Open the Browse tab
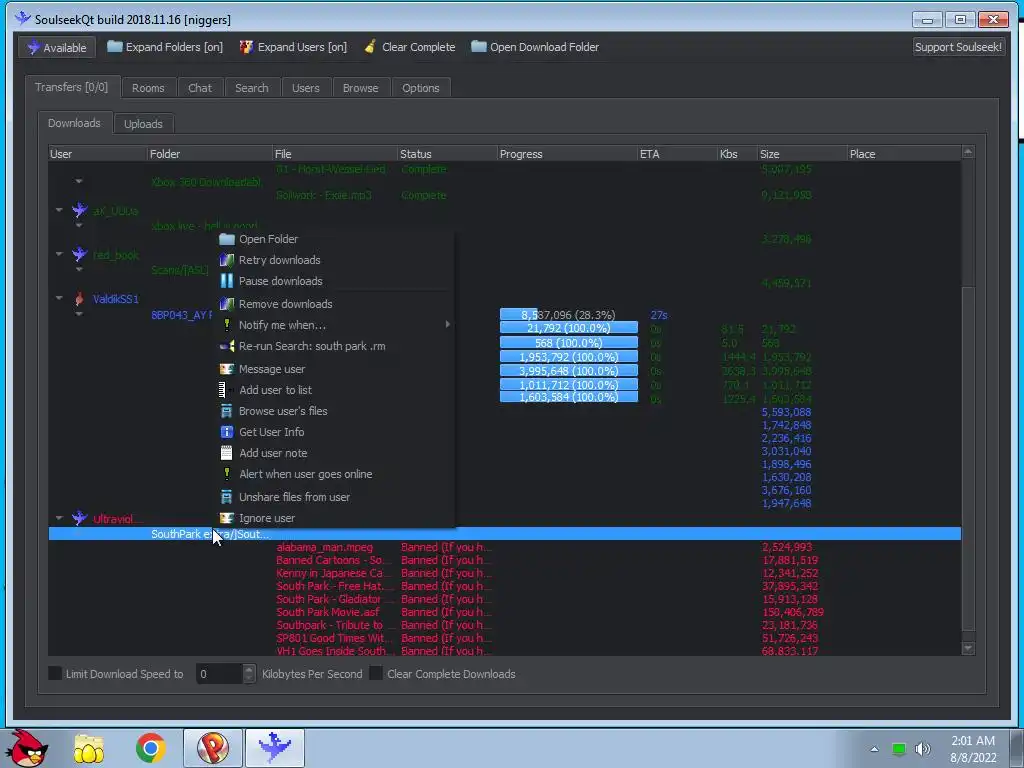Screen dimensions: 1024x768 360,88
